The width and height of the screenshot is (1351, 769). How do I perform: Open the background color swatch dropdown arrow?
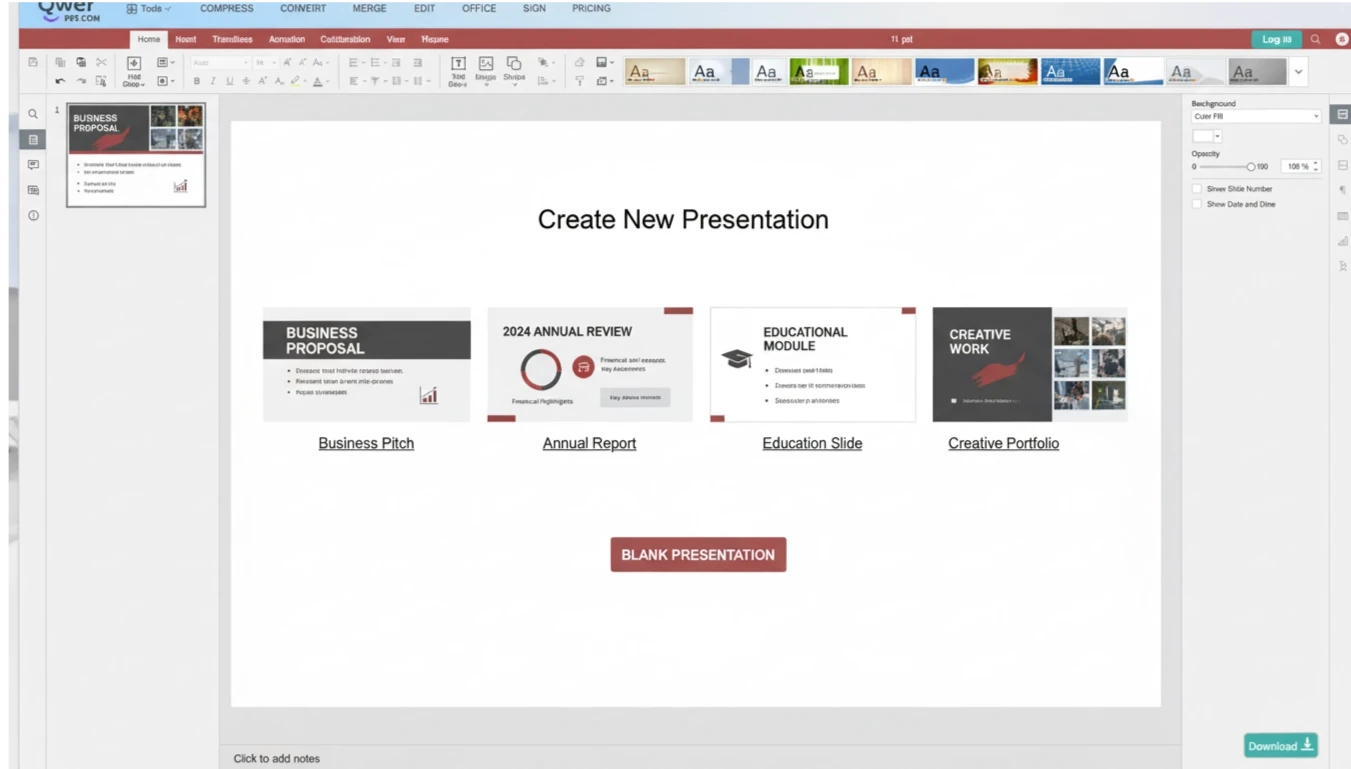1217,136
